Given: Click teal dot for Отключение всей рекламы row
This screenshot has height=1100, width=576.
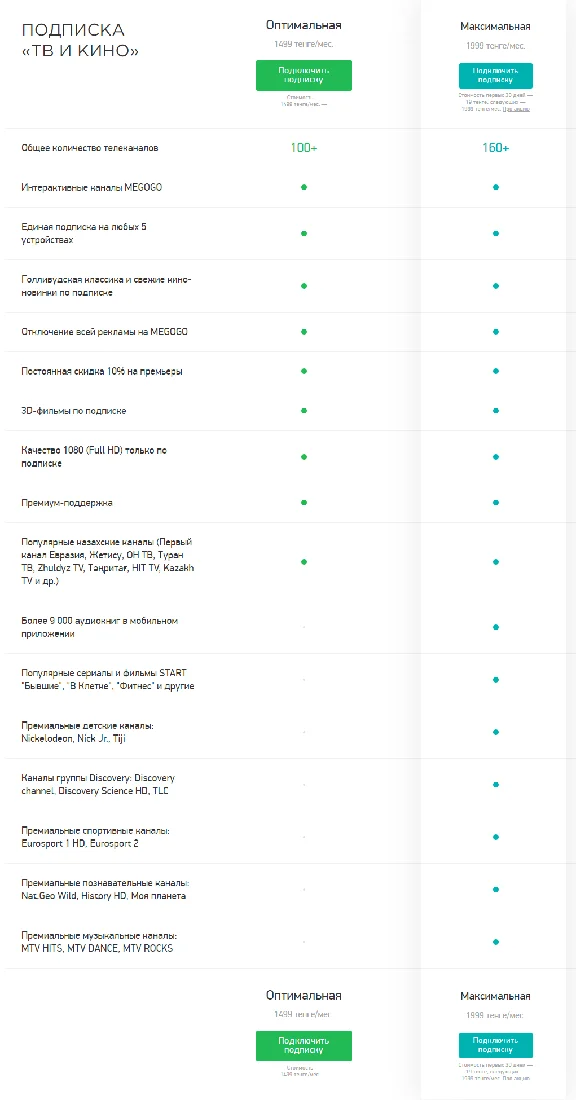Looking at the screenshot, I should click(x=496, y=331).
